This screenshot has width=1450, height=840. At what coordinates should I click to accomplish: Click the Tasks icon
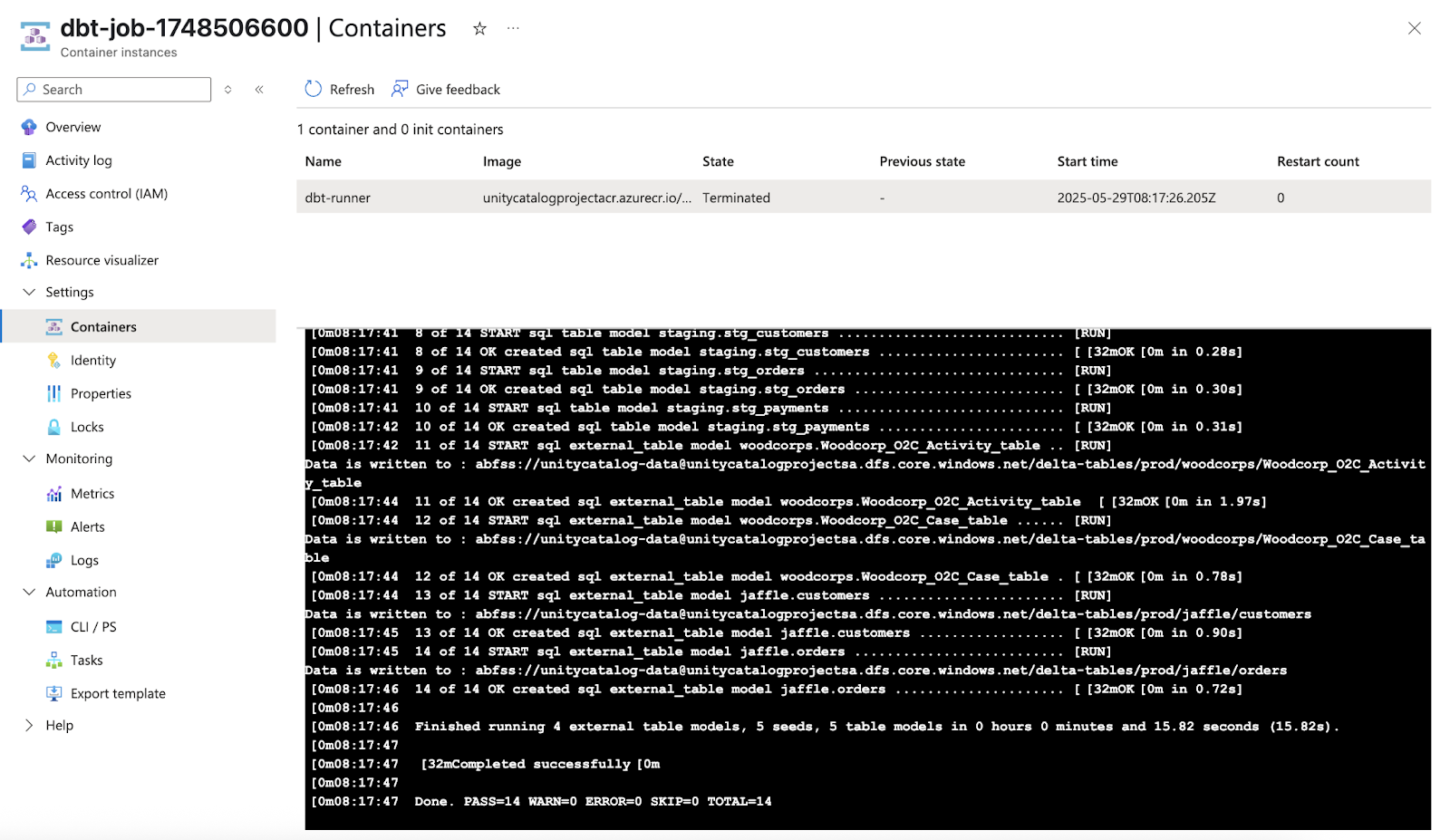[x=54, y=660]
